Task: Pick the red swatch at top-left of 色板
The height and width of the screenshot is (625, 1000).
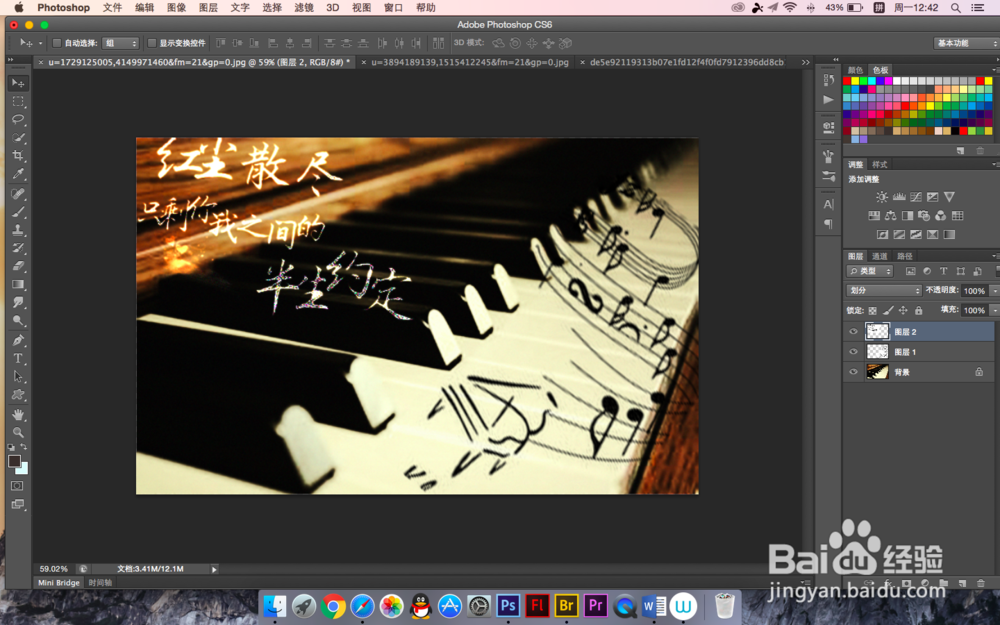Action: click(847, 81)
